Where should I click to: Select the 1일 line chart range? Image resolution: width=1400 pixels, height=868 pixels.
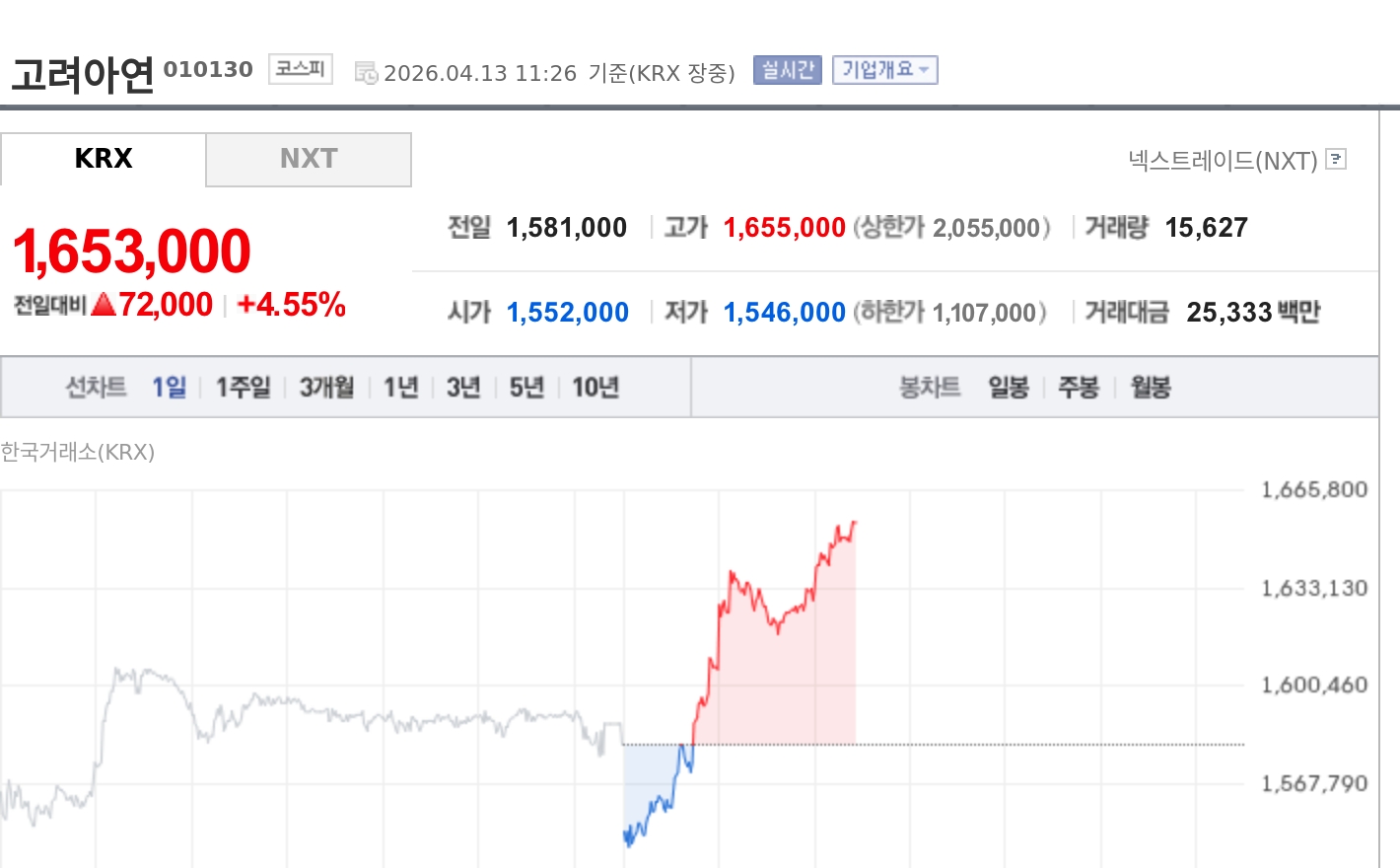point(169,387)
